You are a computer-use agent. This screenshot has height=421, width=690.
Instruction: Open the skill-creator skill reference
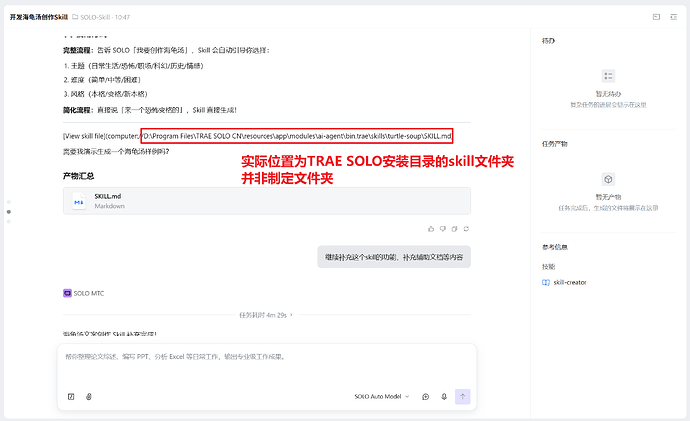[x=565, y=282]
